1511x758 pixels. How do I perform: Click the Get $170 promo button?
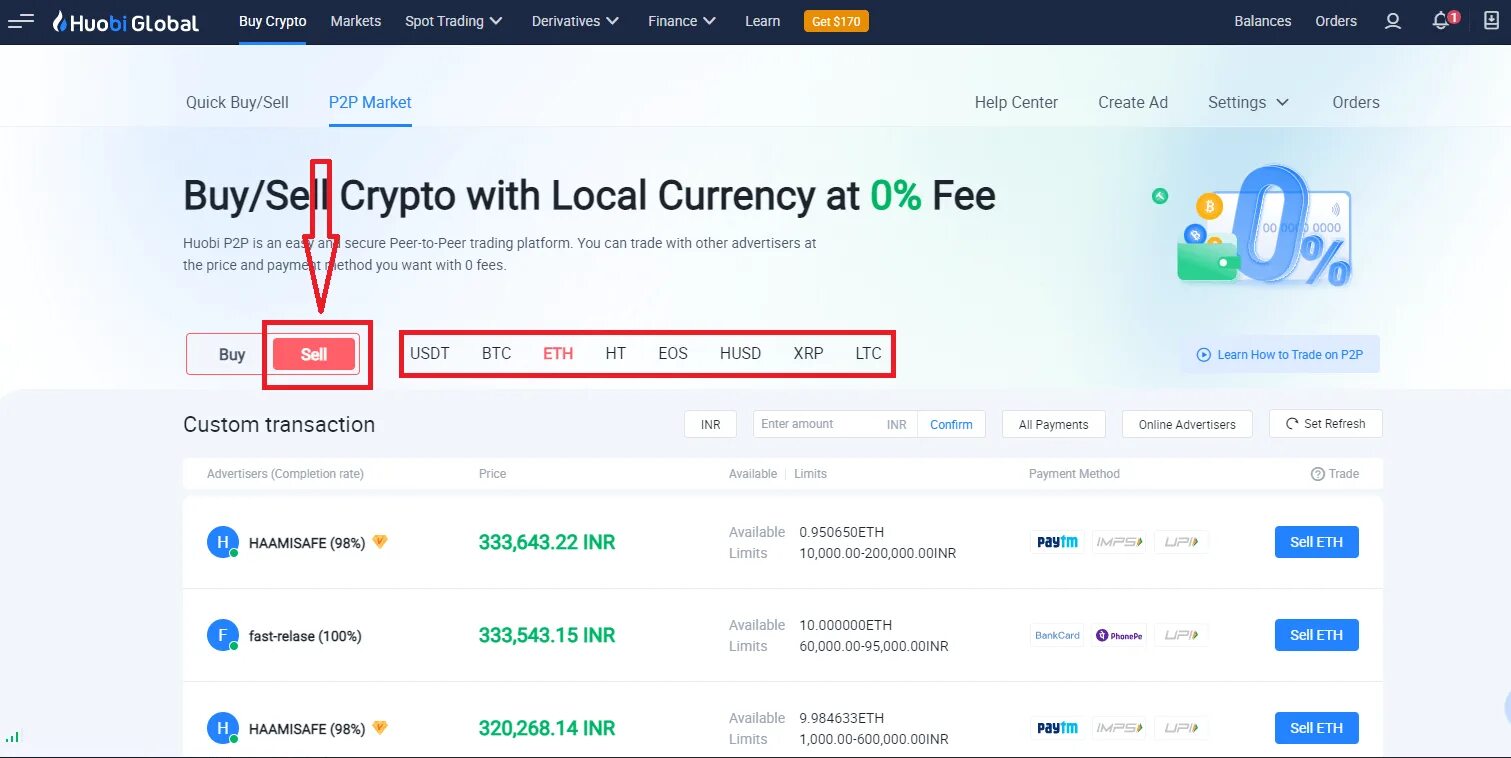coord(836,21)
